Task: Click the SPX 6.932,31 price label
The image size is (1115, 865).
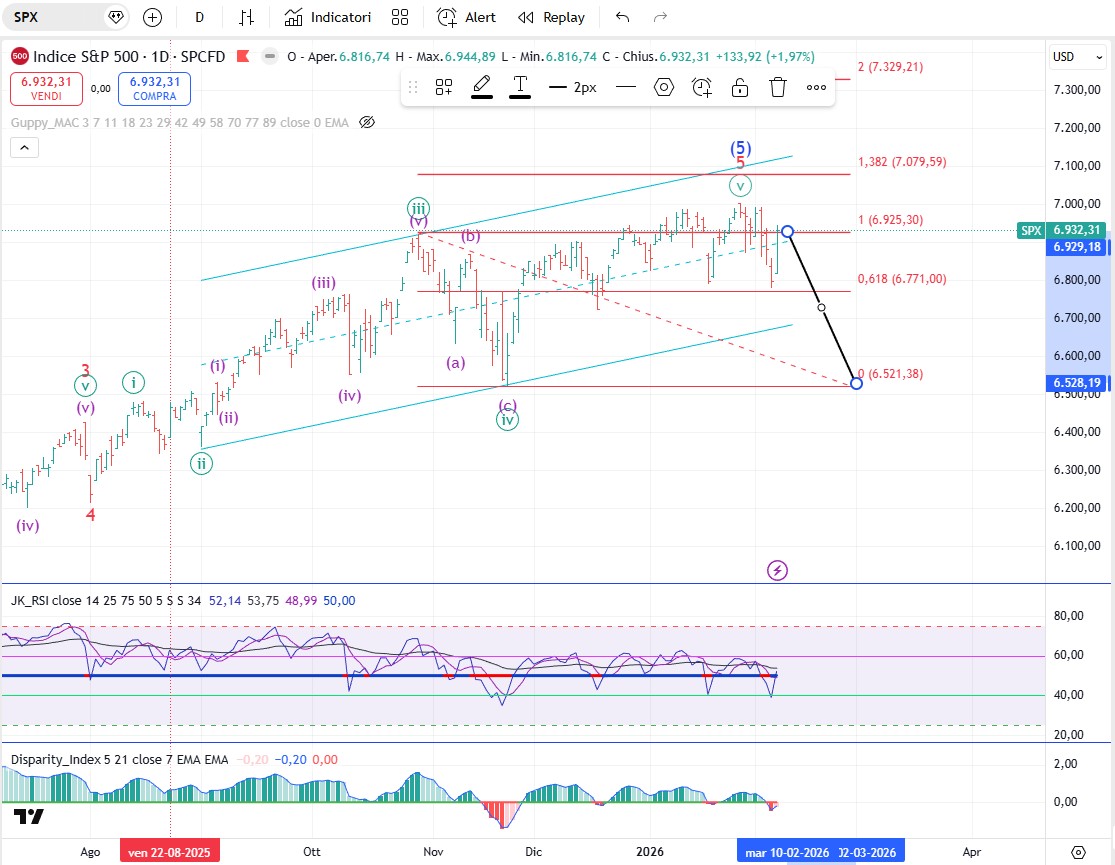Action: tap(1062, 230)
